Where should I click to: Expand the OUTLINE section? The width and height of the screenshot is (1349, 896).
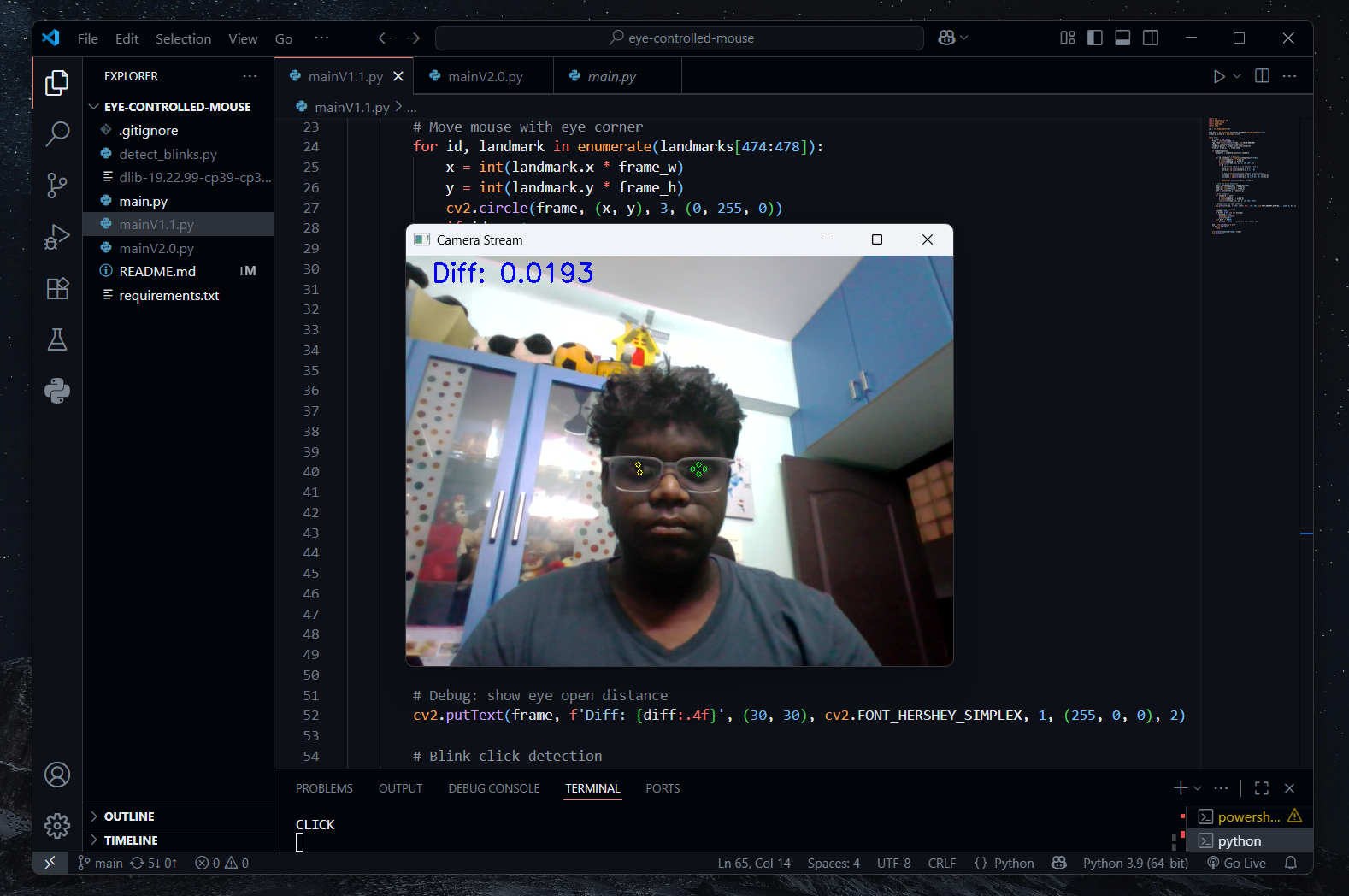click(x=129, y=816)
